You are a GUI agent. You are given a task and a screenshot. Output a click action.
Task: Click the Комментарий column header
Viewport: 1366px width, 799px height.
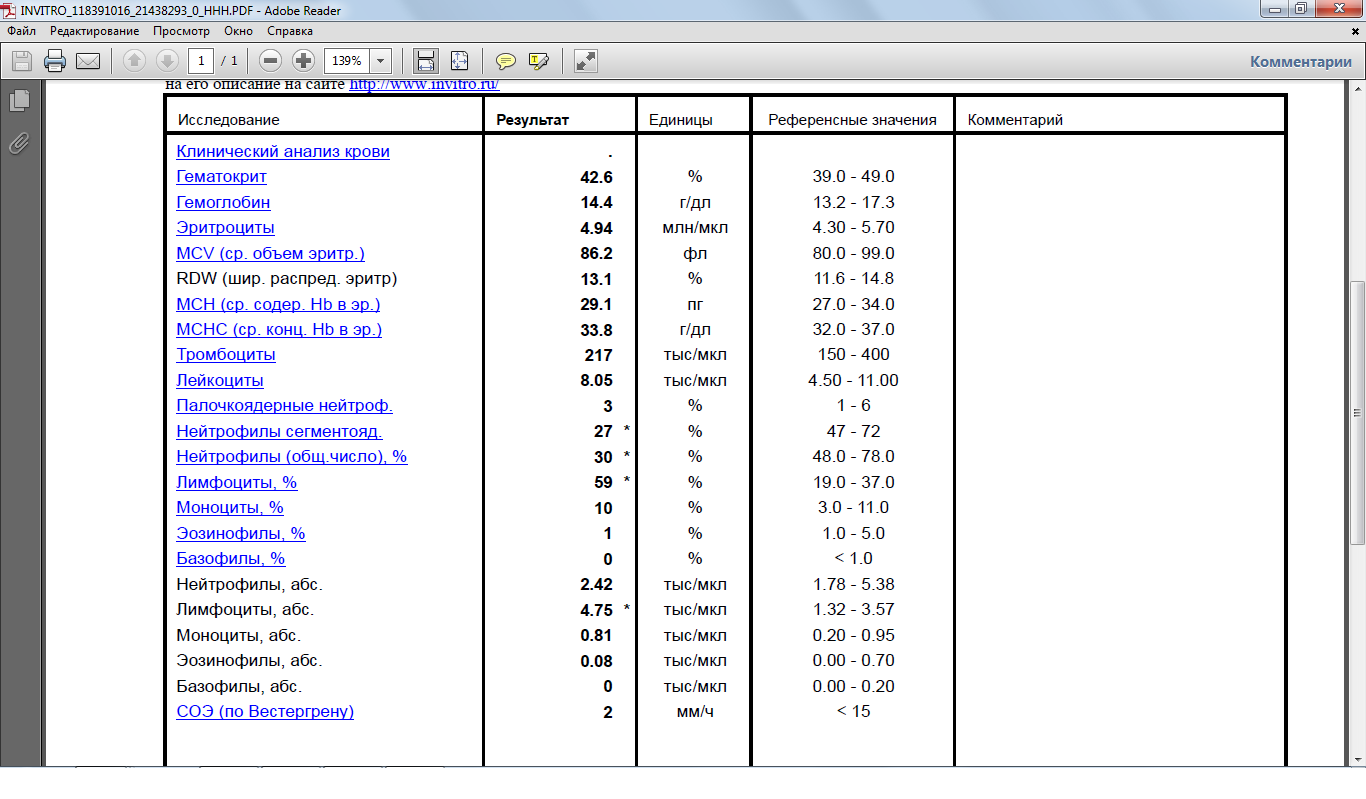click(x=1015, y=120)
